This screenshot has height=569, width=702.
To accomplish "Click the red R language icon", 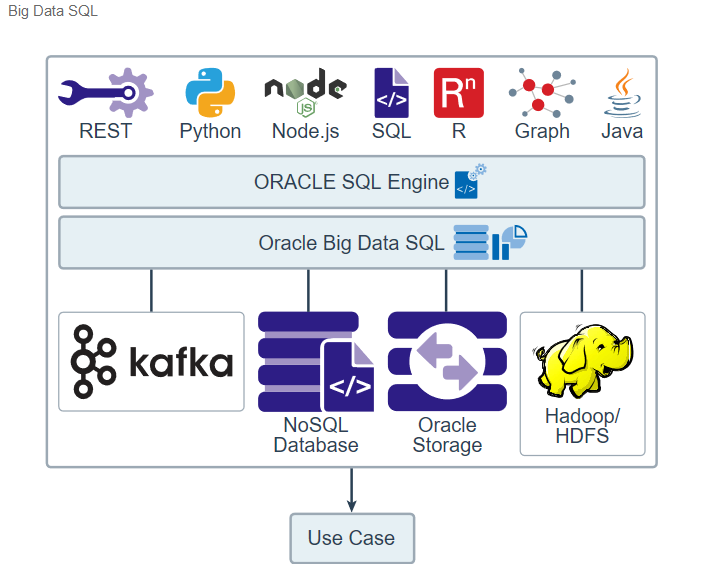I will coord(459,93).
